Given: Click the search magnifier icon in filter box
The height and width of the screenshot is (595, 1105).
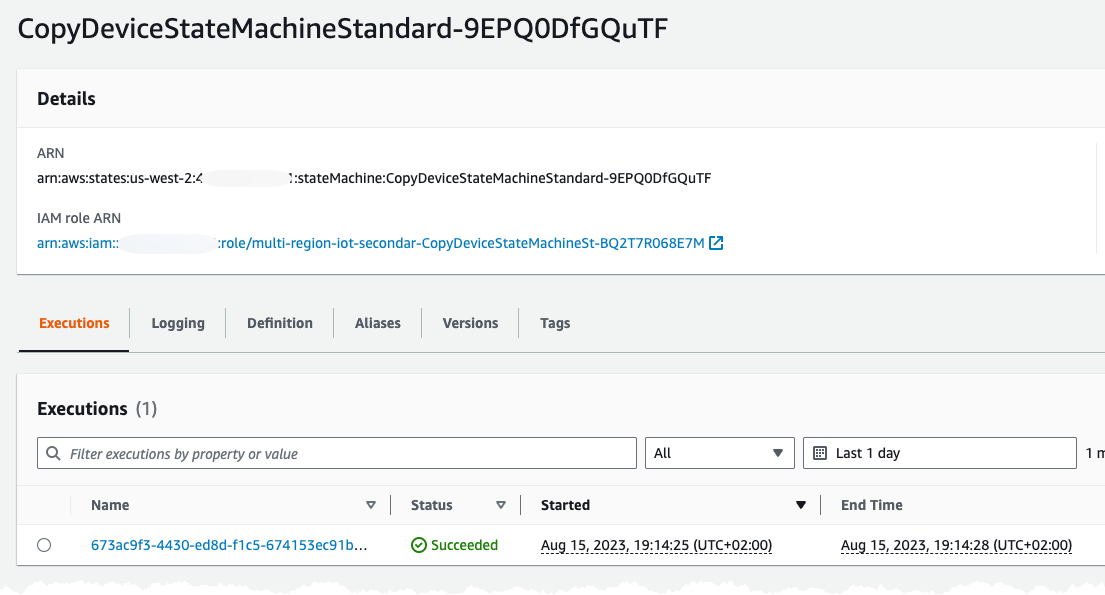Looking at the screenshot, I should pyautogui.click(x=53, y=453).
